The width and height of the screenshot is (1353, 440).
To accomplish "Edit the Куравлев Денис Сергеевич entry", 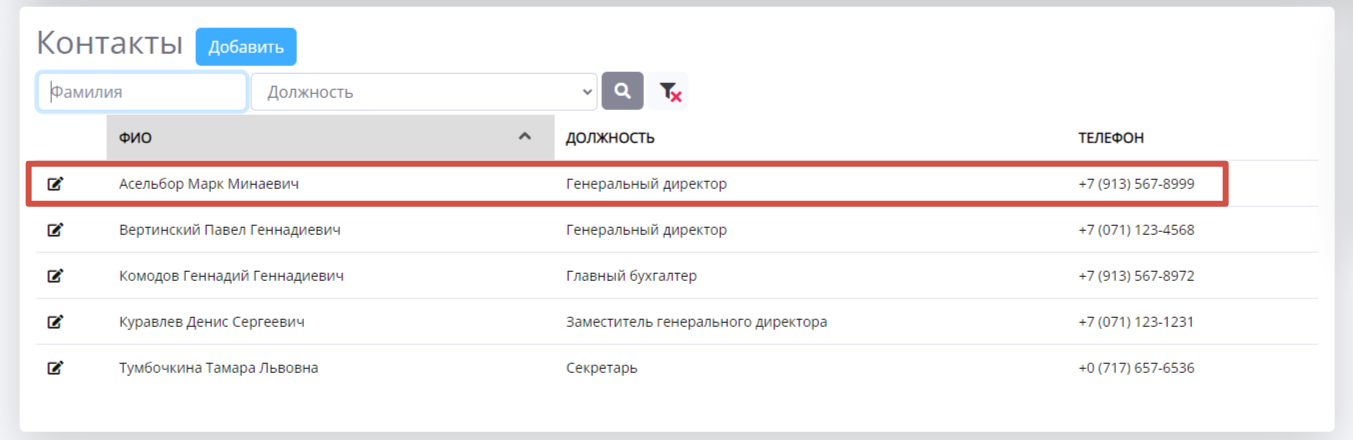I will (56, 322).
